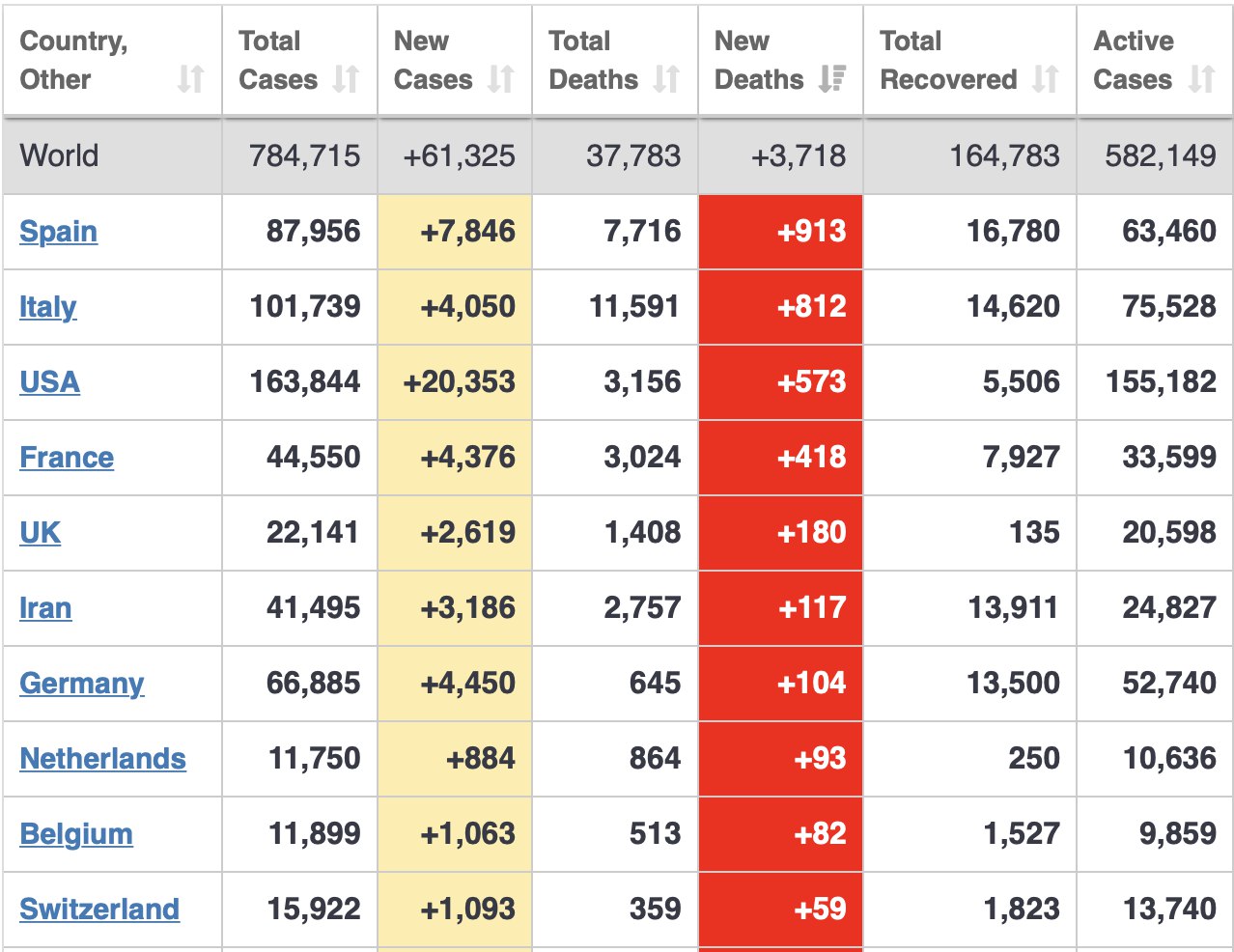Click the UK link
This screenshot has width=1234, height=952.
pyautogui.click(x=40, y=533)
